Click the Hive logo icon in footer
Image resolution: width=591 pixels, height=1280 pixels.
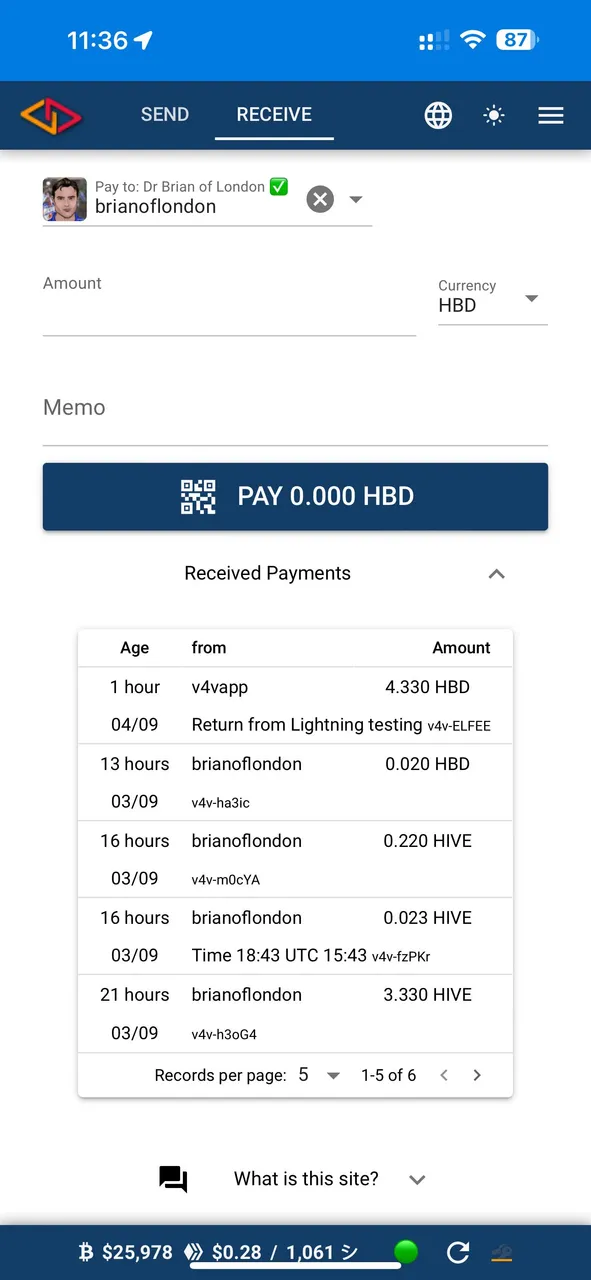(x=192, y=1252)
